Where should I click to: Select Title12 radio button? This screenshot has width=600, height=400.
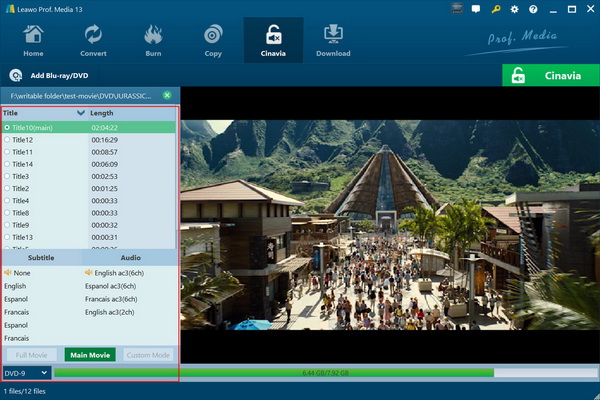coord(7,140)
